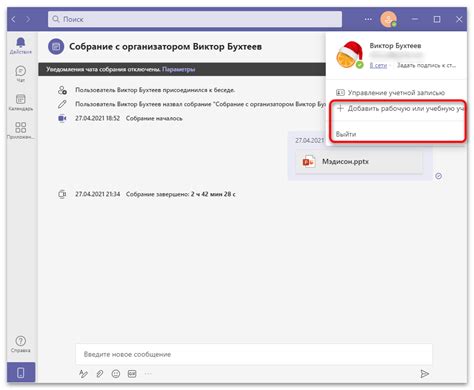Open the Activity bell in sidebar
Image resolution: width=474 pixels, height=390 pixels.
21,45
